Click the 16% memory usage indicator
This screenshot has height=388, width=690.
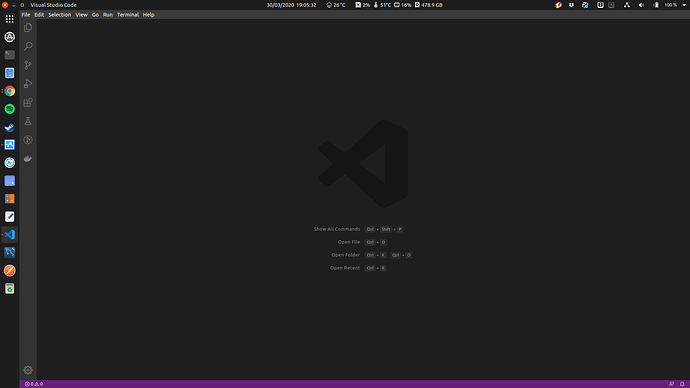[x=402, y=5]
